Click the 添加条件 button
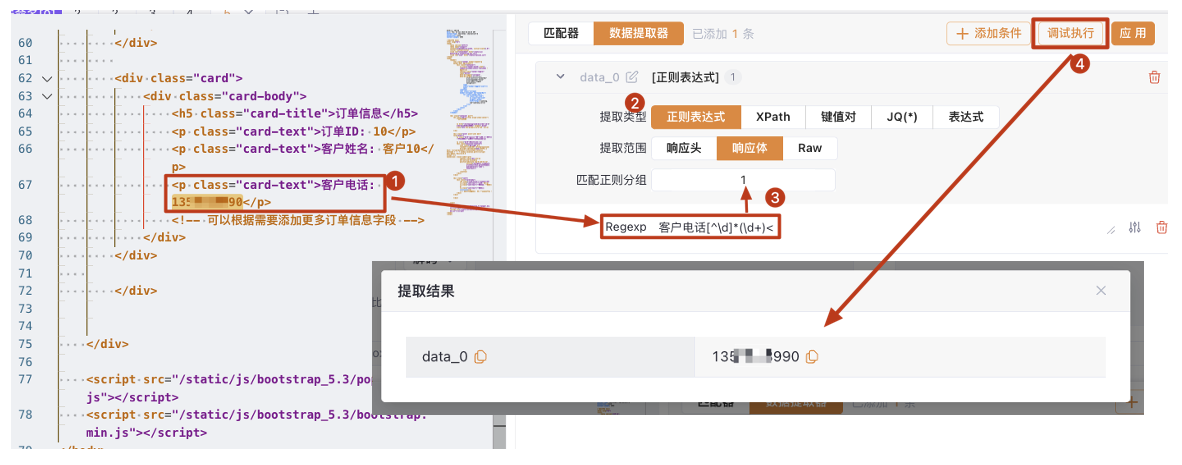The width and height of the screenshot is (1182, 465). click(988, 33)
